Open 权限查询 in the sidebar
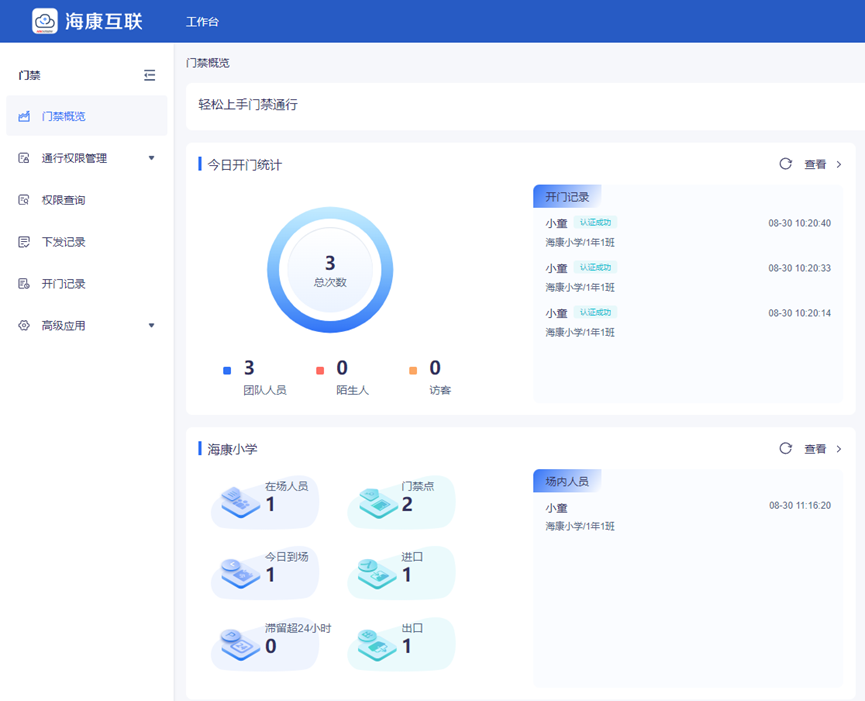 click(63, 200)
